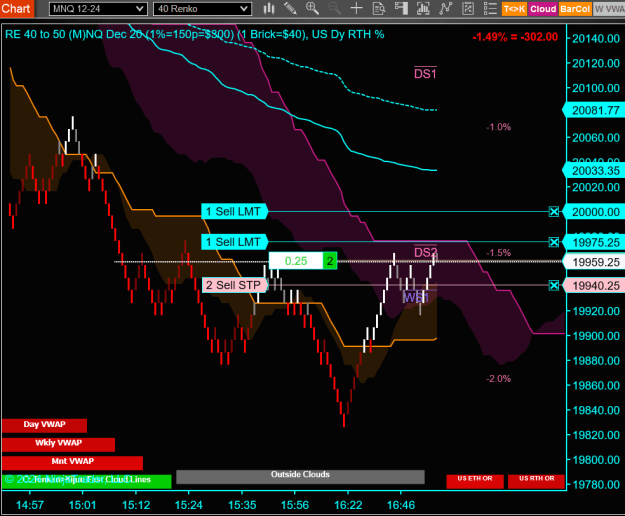Open the MNQ 12-24 instrument dropdown
This screenshot has height=516, width=625.
[98, 9]
